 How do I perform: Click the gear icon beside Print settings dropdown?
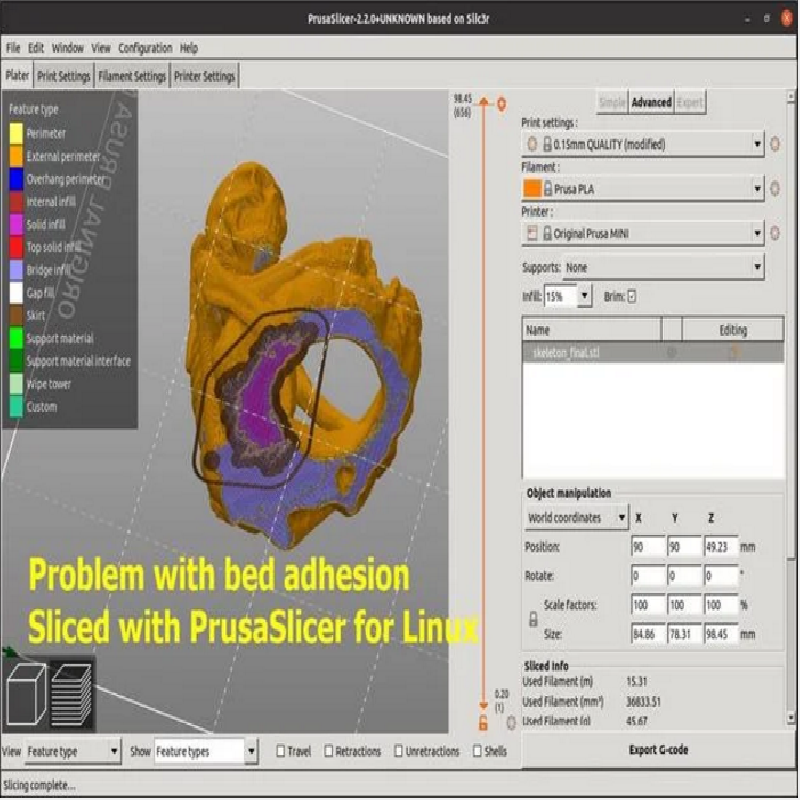point(775,144)
